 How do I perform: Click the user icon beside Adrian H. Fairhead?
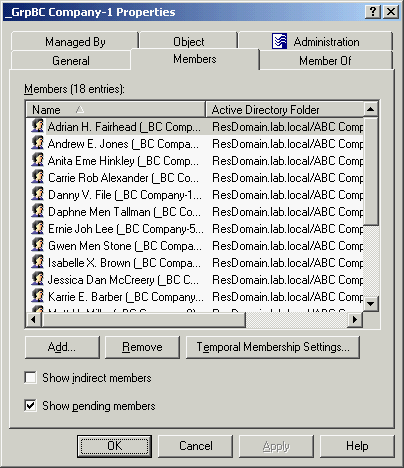point(37,126)
